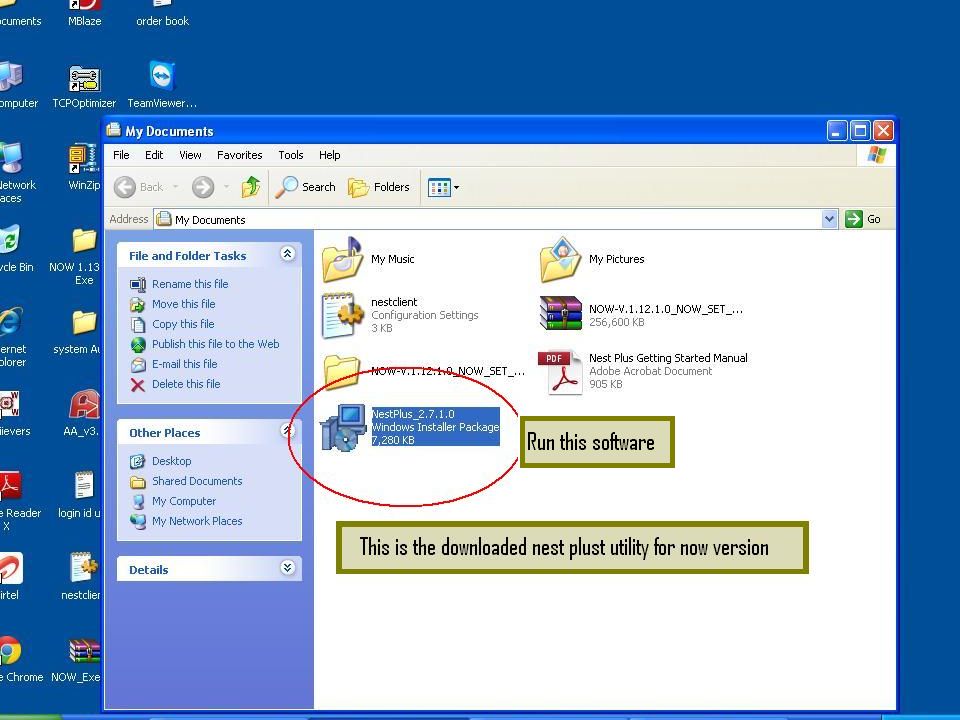Close the My Documents window
This screenshot has height=720, width=960.
pos(883,130)
